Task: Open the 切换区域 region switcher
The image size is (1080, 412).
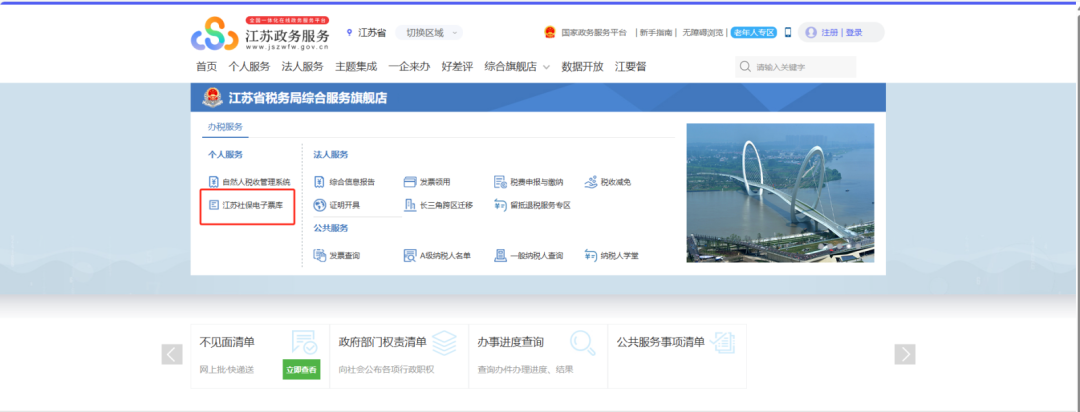Action: 428,32
